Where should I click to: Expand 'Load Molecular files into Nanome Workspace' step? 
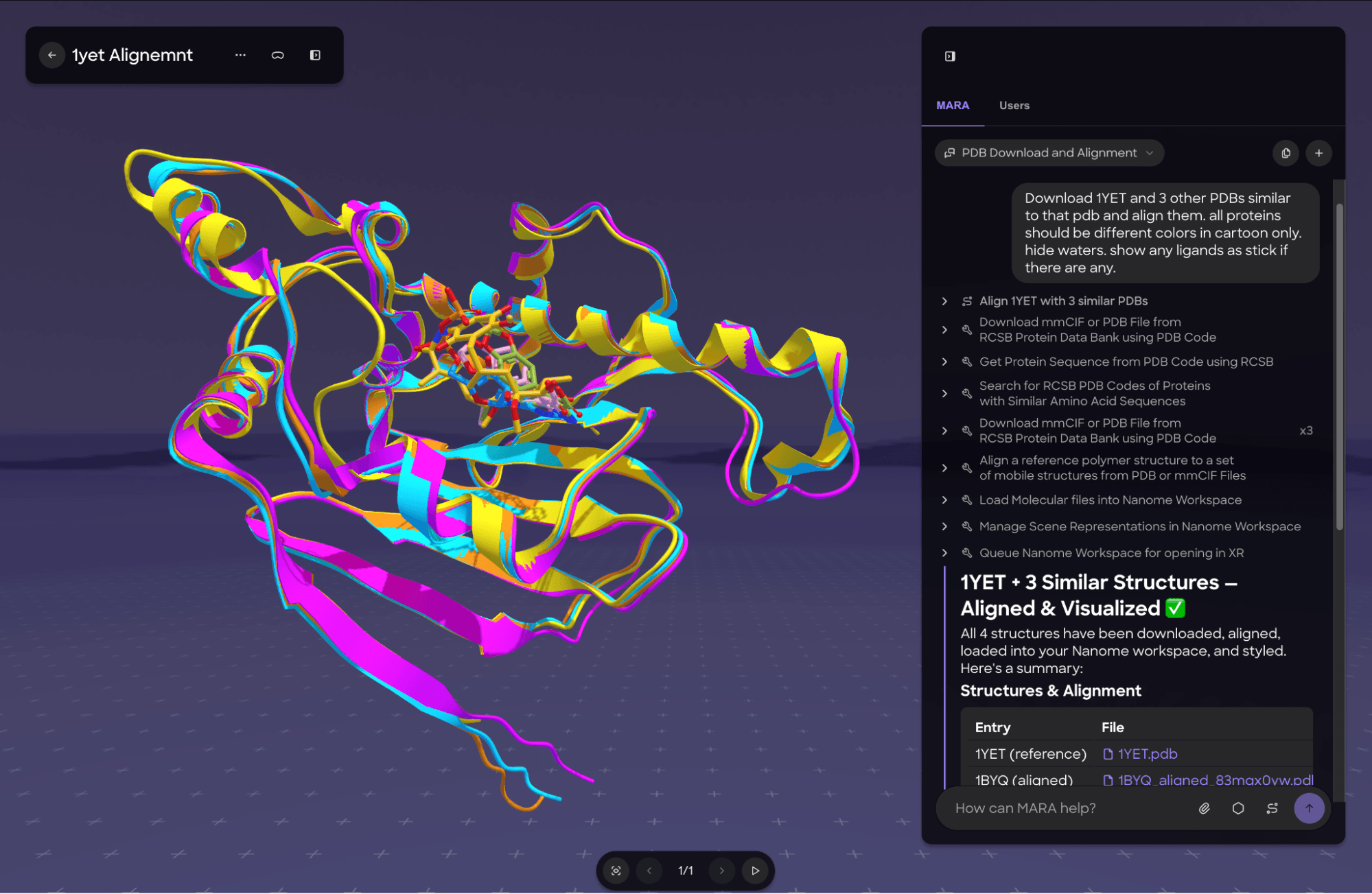[944, 500]
